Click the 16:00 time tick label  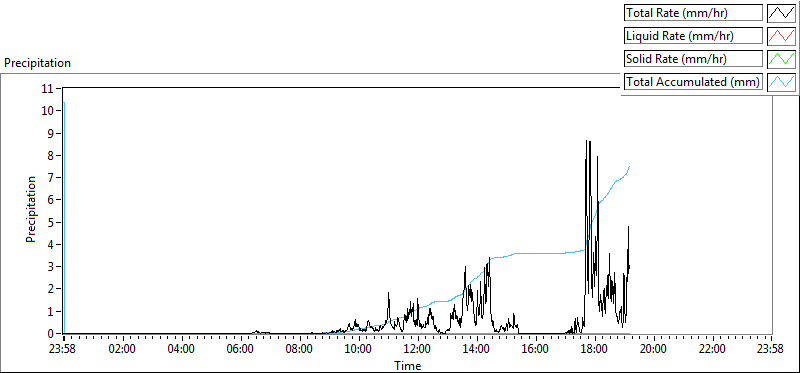(x=536, y=350)
